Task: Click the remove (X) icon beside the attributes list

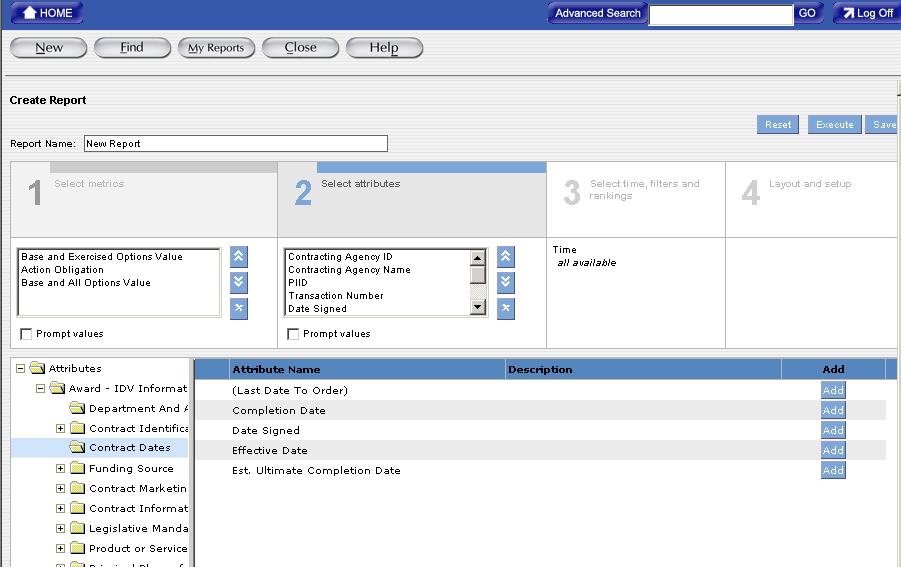Action: point(506,308)
